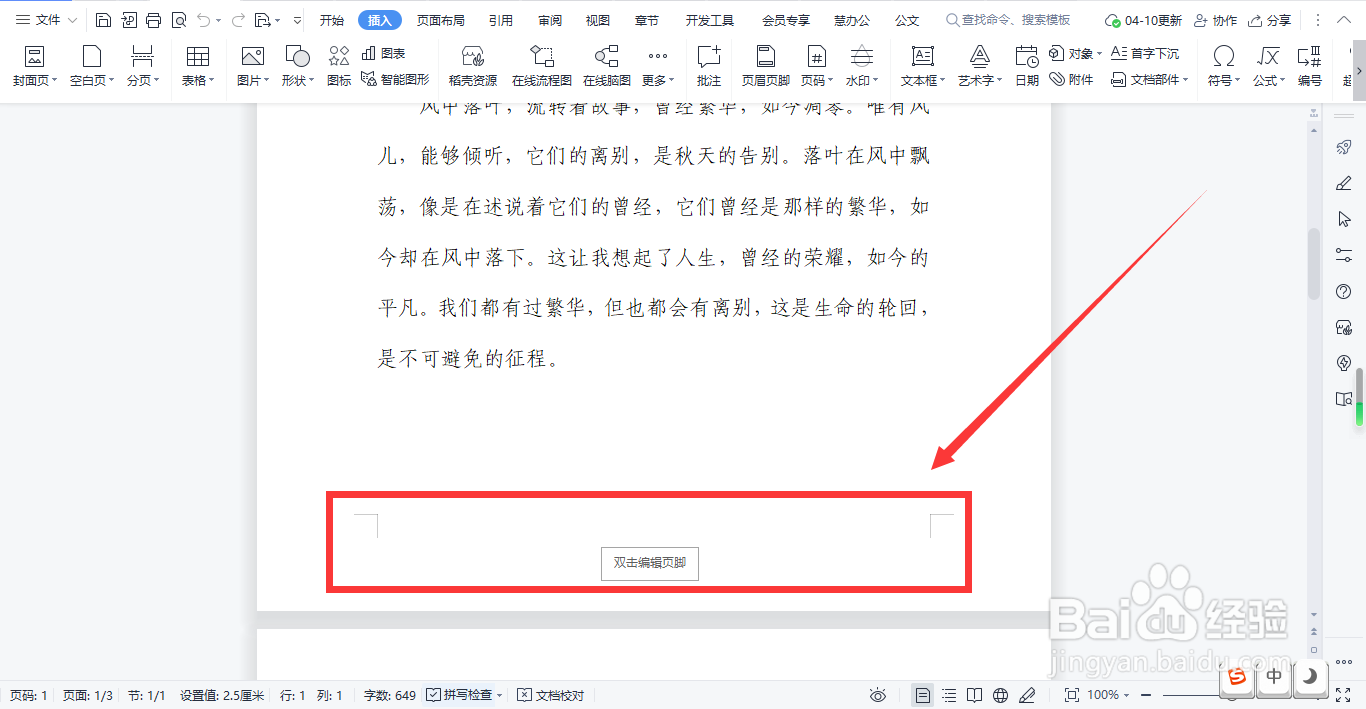This screenshot has height=709, width=1366.
Task: Open Online Mind Map (在线脑图)
Action: pos(607,66)
